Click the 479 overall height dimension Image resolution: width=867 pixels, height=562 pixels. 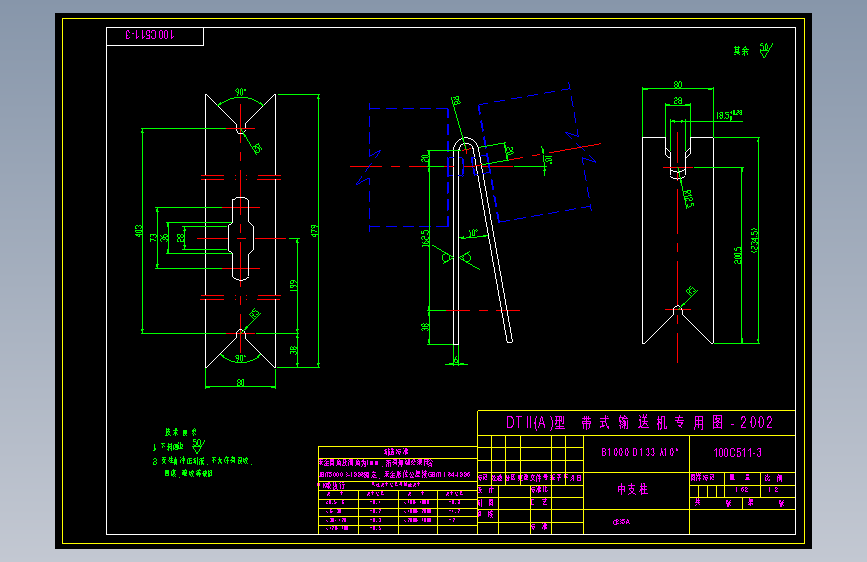(x=314, y=231)
